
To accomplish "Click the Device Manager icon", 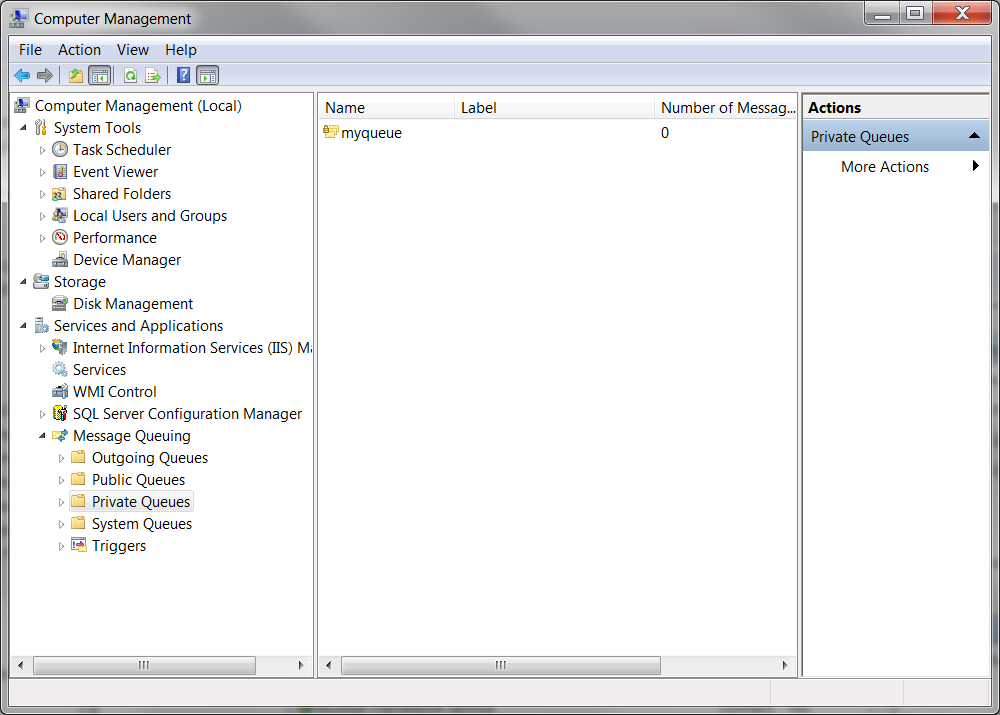I will 60,260.
